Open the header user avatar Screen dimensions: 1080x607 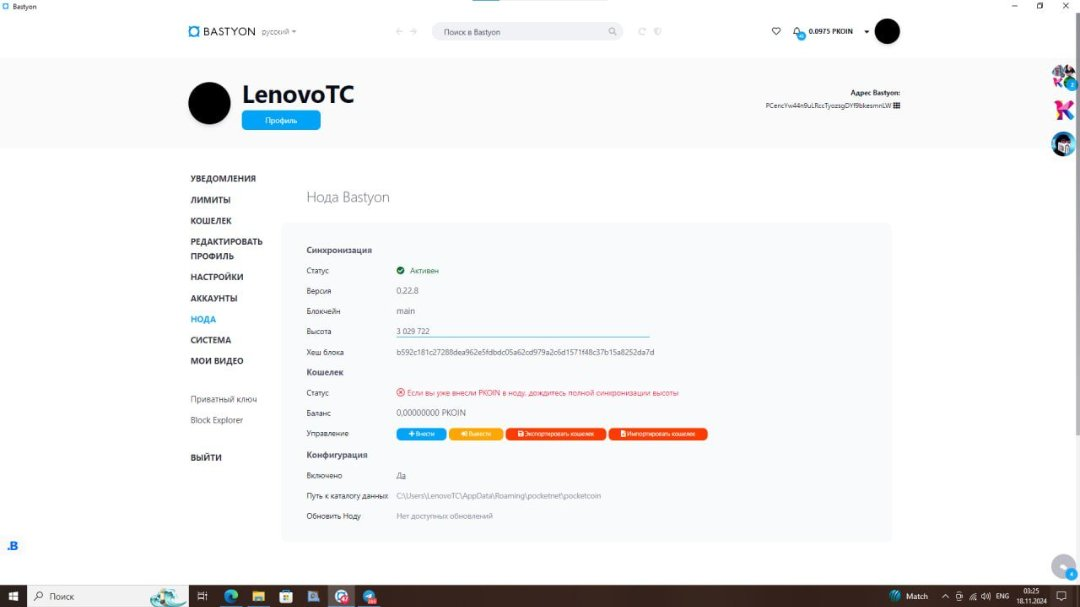click(887, 32)
